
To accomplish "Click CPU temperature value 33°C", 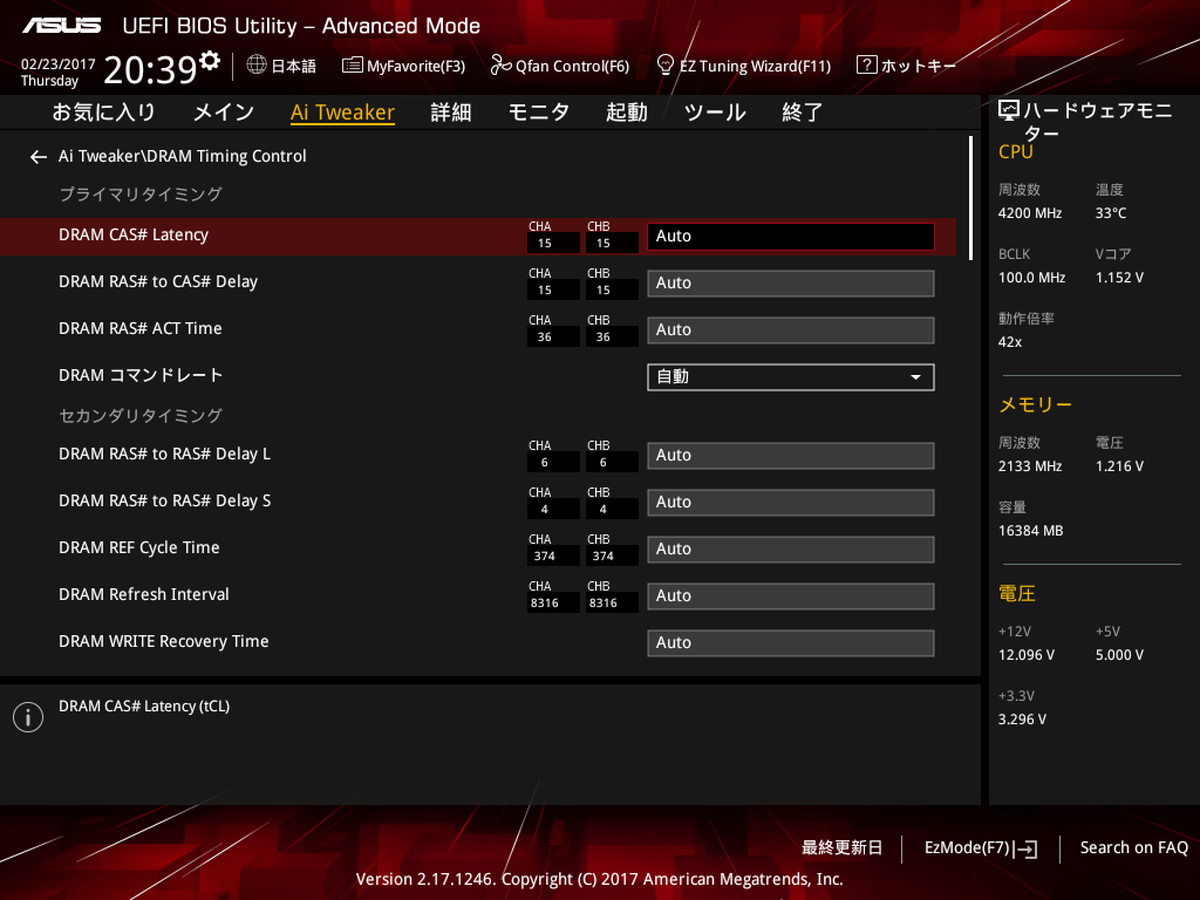I will 1111,213.
